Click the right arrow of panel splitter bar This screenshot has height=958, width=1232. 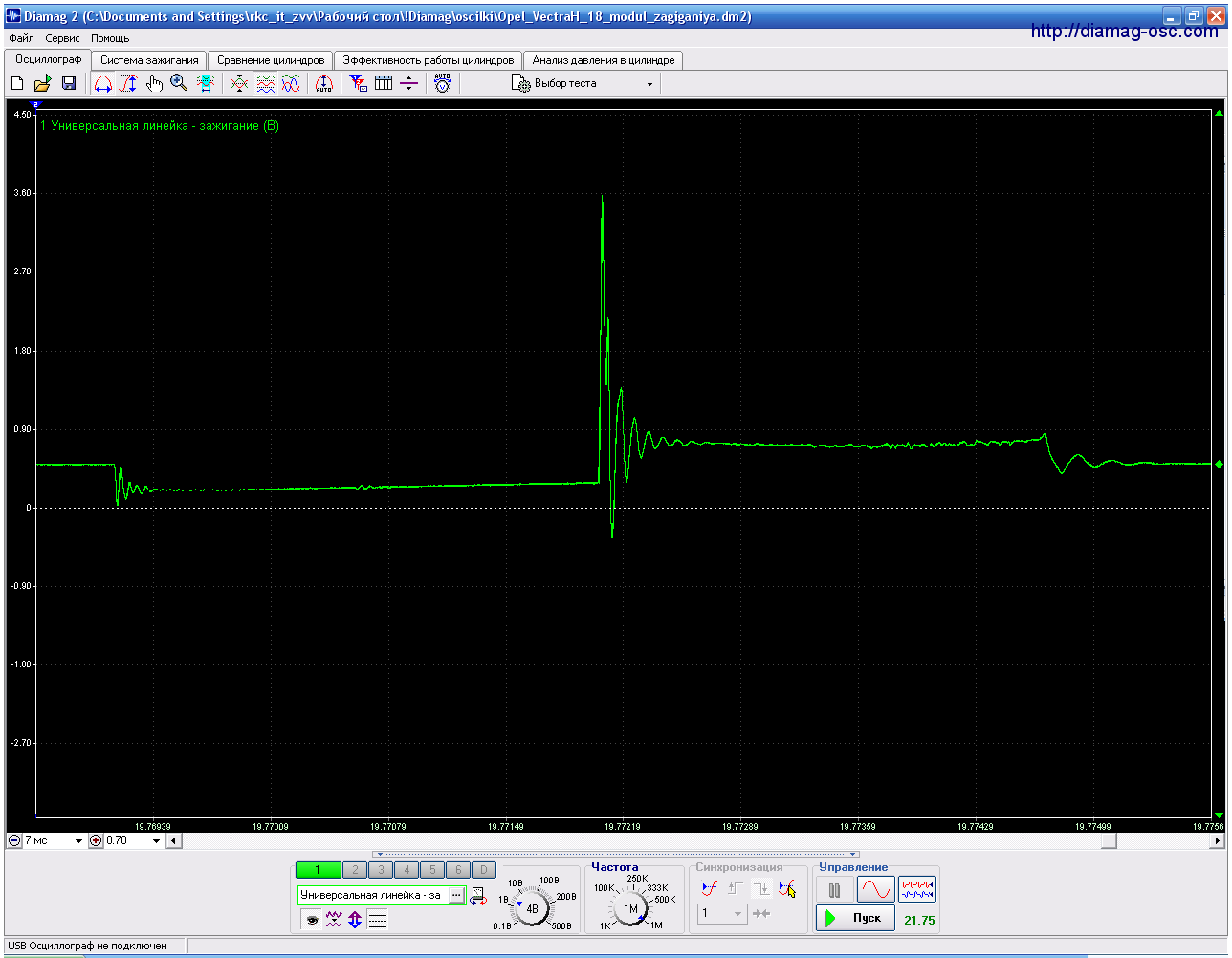[854, 854]
